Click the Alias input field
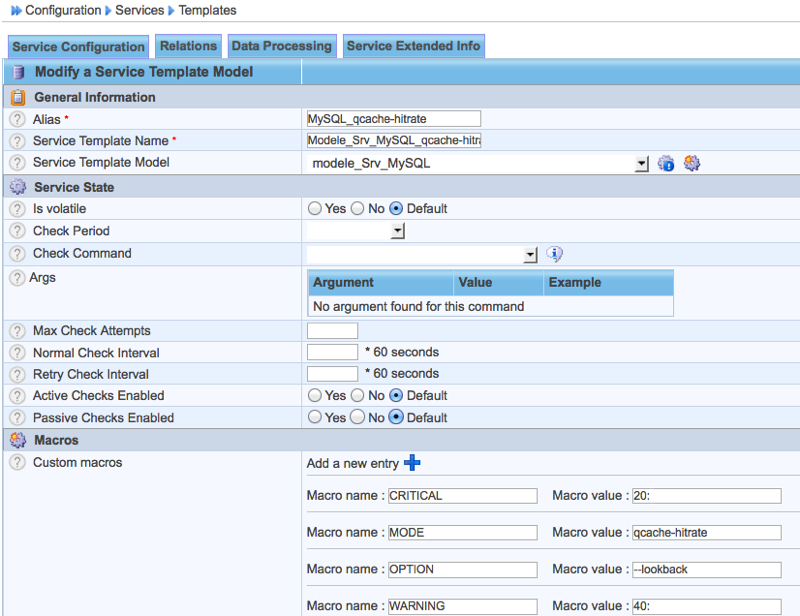 (x=393, y=119)
